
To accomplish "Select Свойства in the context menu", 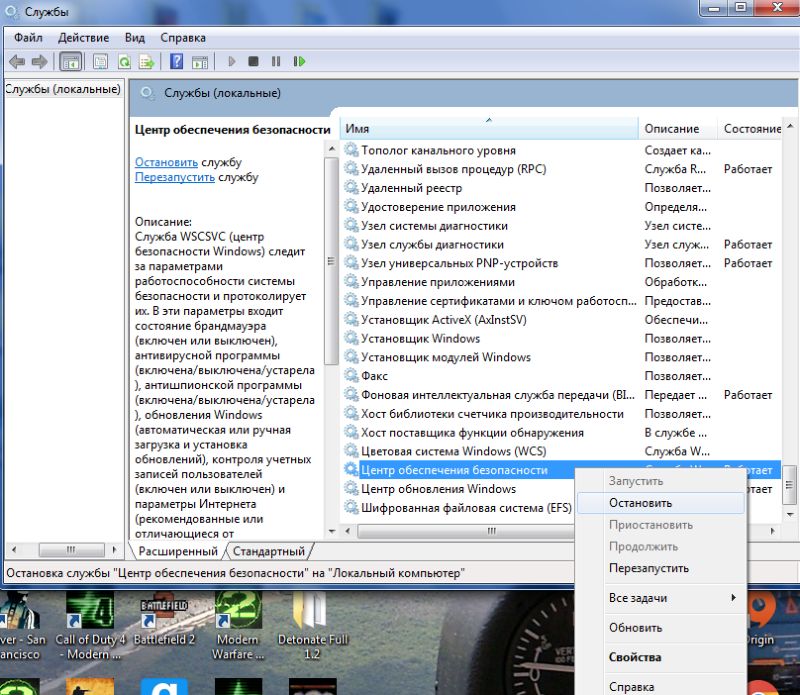I will coord(635,657).
